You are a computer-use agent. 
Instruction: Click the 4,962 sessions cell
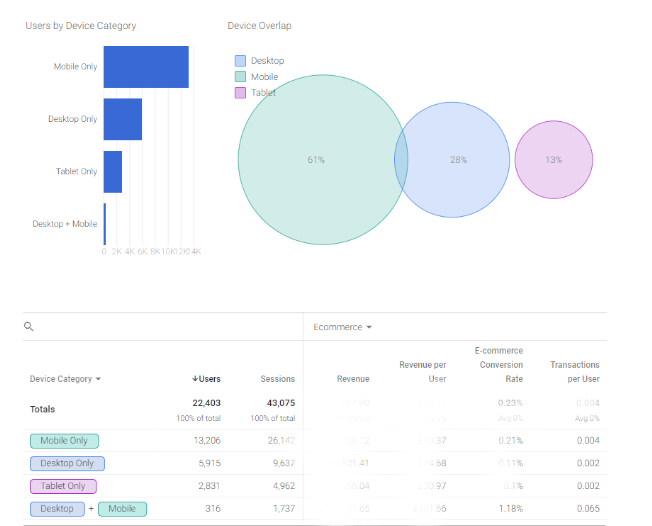[284, 486]
